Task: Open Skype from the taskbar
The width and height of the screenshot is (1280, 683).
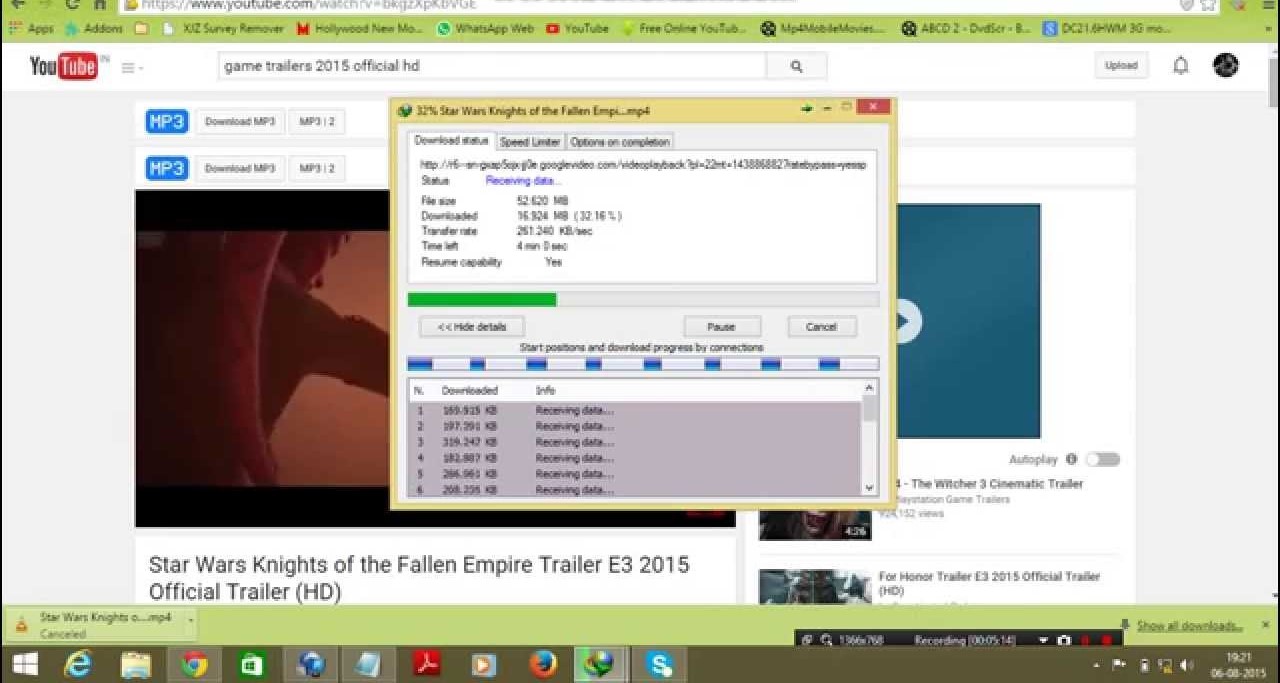Action: point(659,664)
